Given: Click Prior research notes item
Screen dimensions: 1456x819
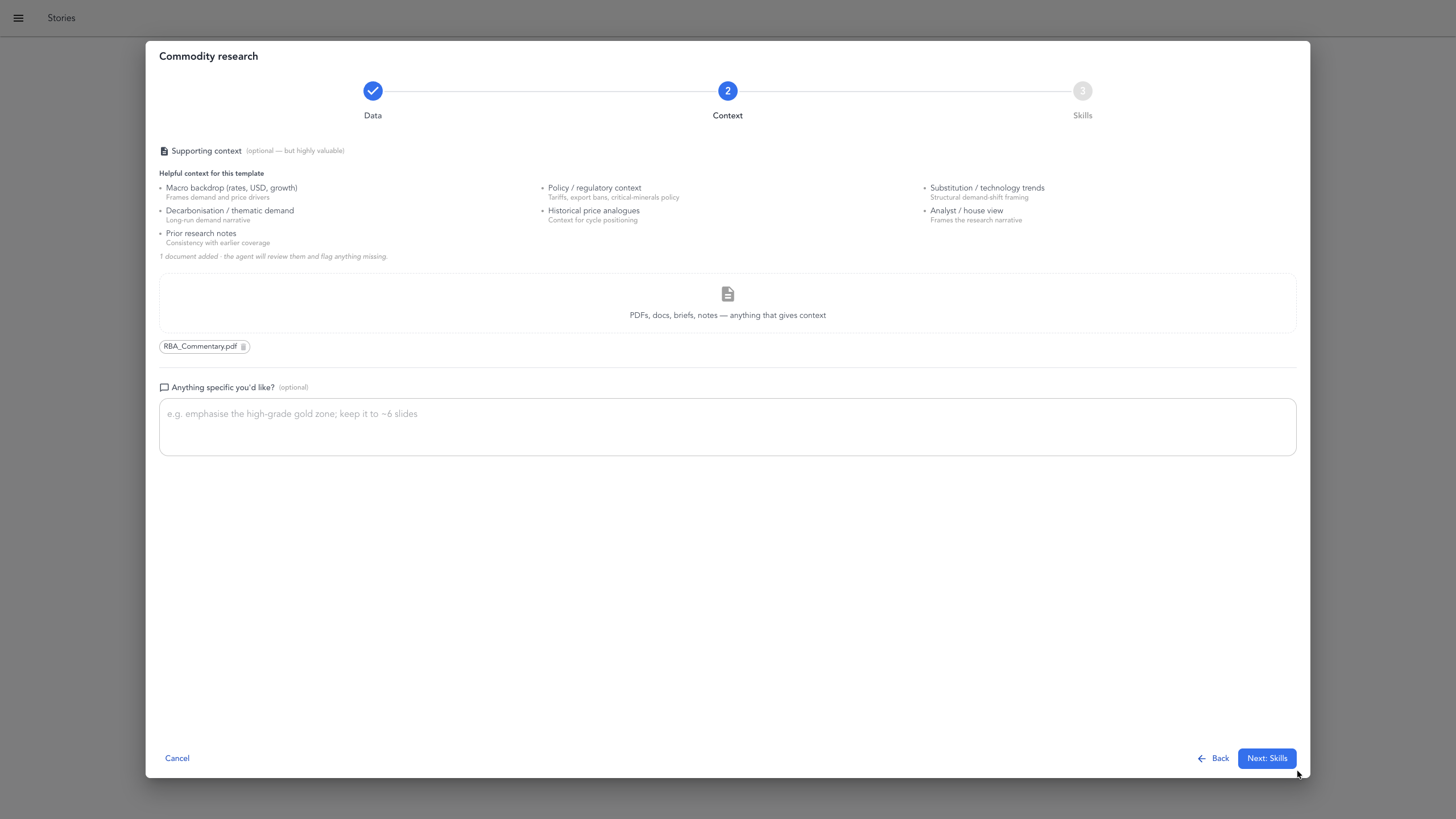Looking at the screenshot, I should pos(201,234).
